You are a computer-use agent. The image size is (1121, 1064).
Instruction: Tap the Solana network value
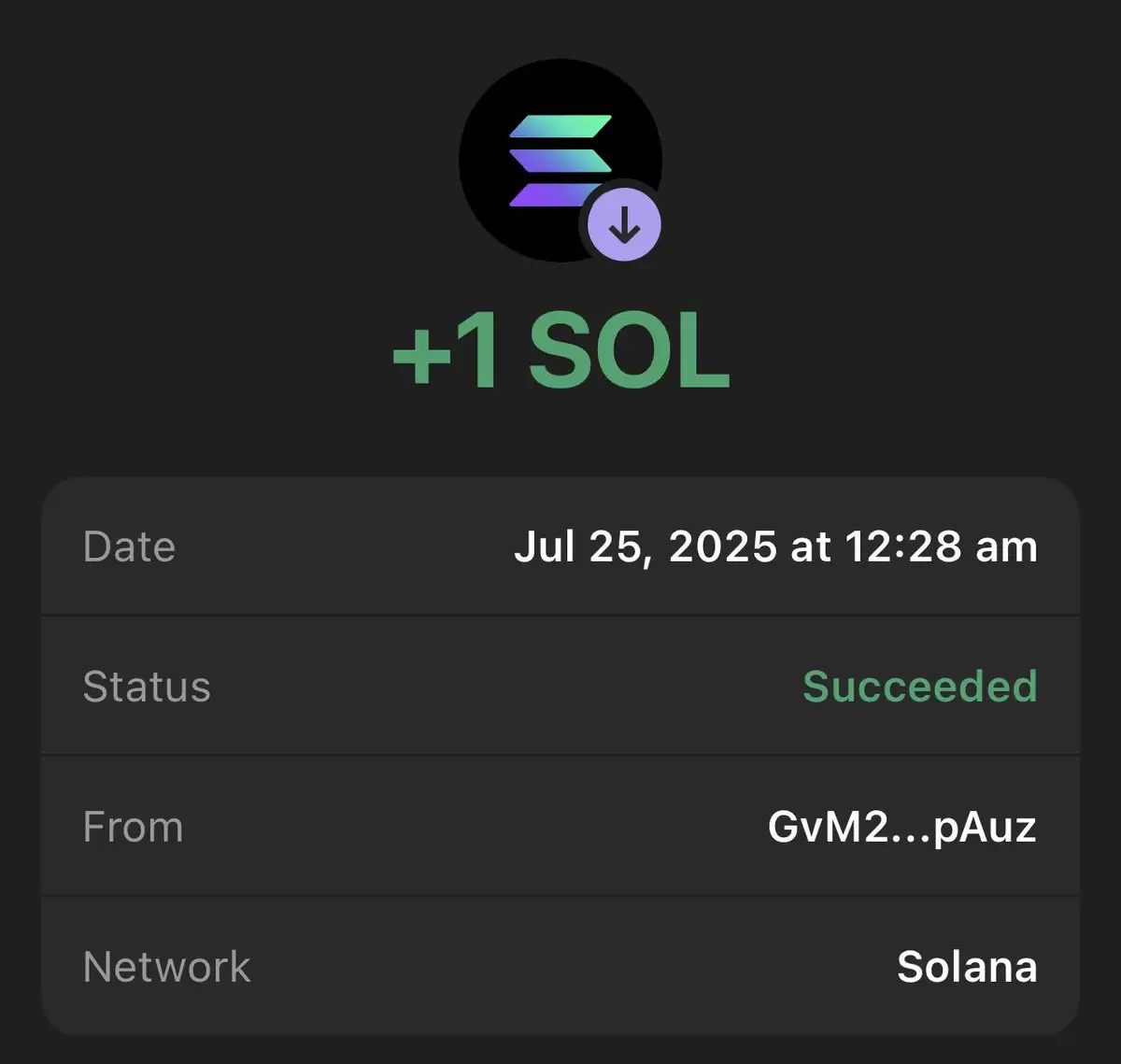(967, 967)
